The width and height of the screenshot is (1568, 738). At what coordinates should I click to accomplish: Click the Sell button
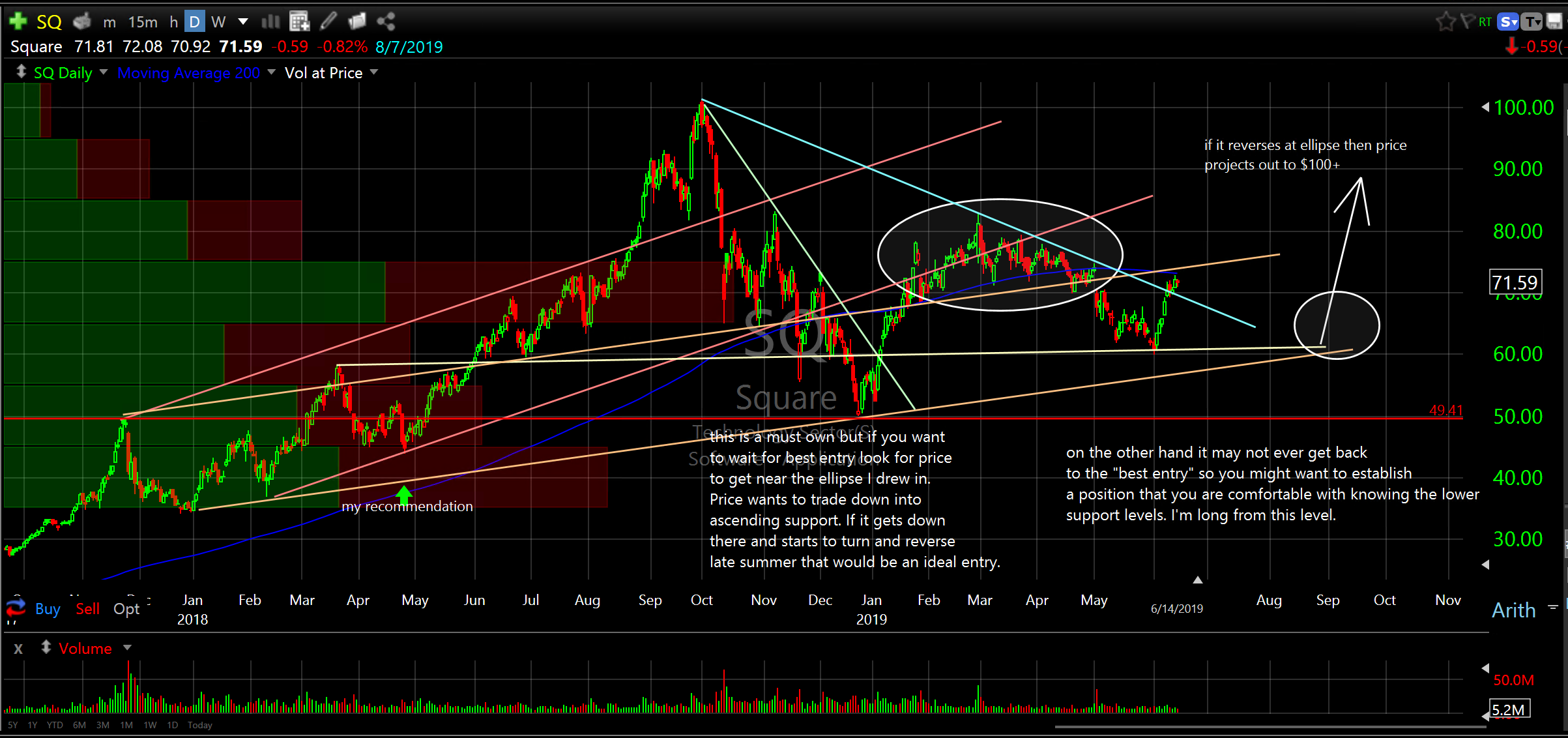coord(87,609)
